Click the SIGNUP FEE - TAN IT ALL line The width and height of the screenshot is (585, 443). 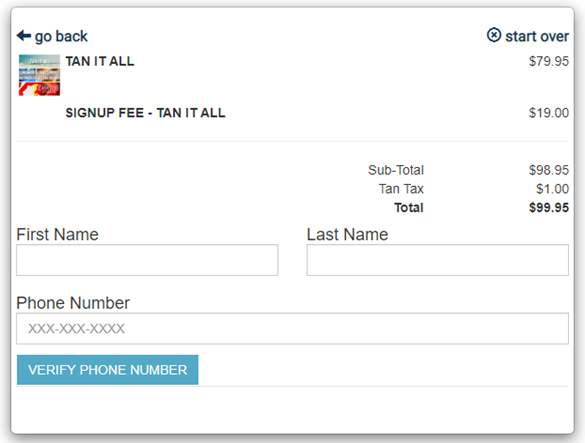146,113
